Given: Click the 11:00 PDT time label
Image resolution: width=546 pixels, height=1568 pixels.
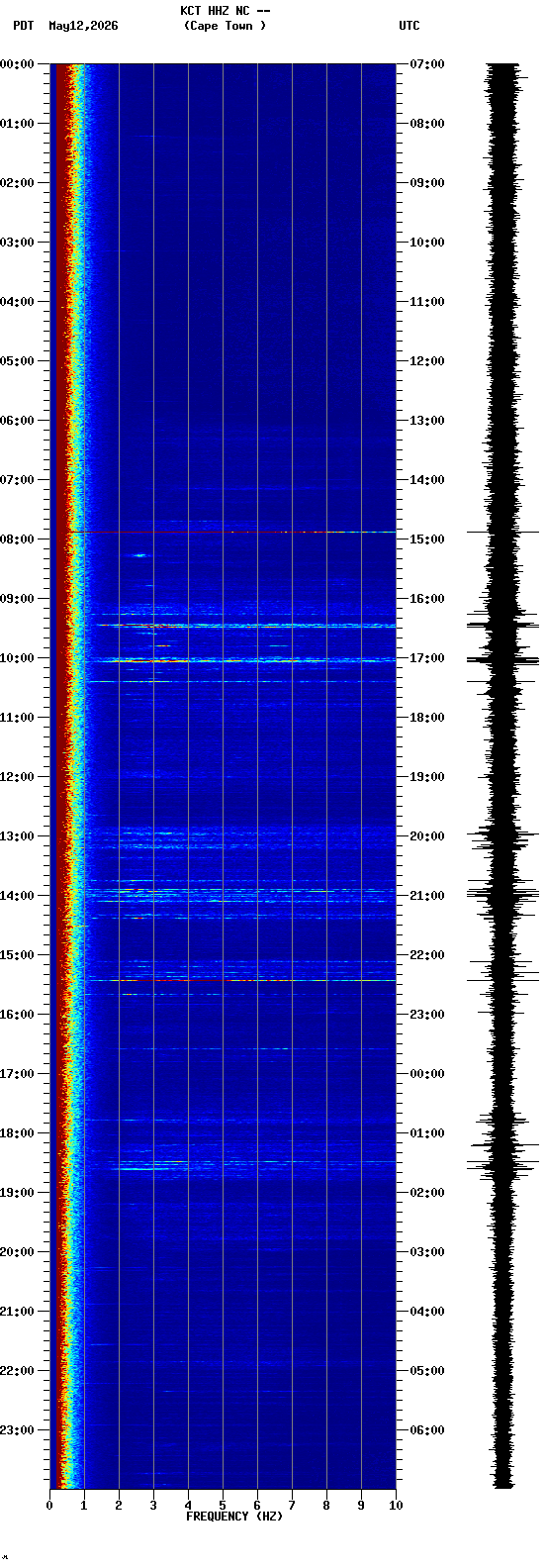Looking at the screenshot, I should [x=18, y=718].
